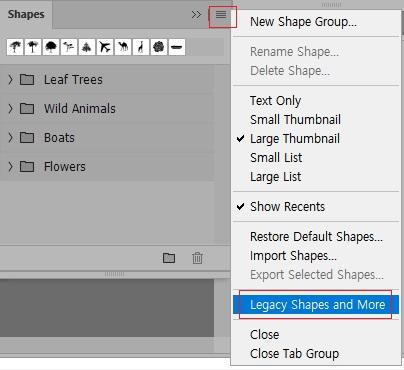Choose the pine tree recent shape
Viewport: 404px width, 370px height.
coord(87,47)
